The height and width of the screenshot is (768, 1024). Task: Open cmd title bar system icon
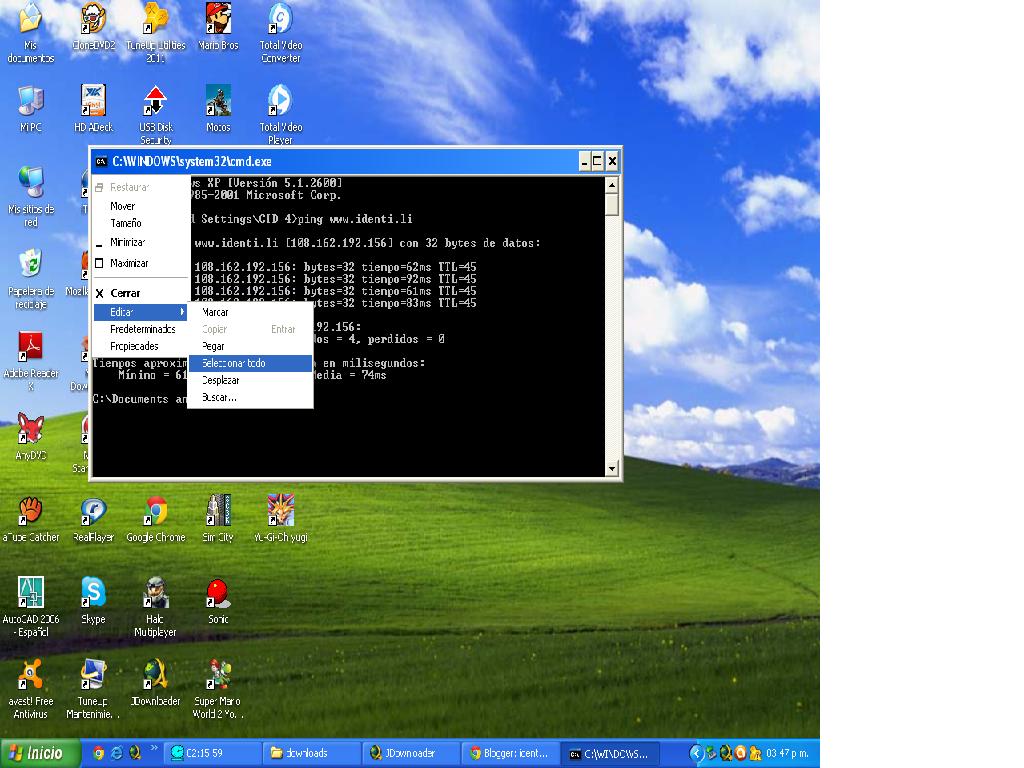101,161
